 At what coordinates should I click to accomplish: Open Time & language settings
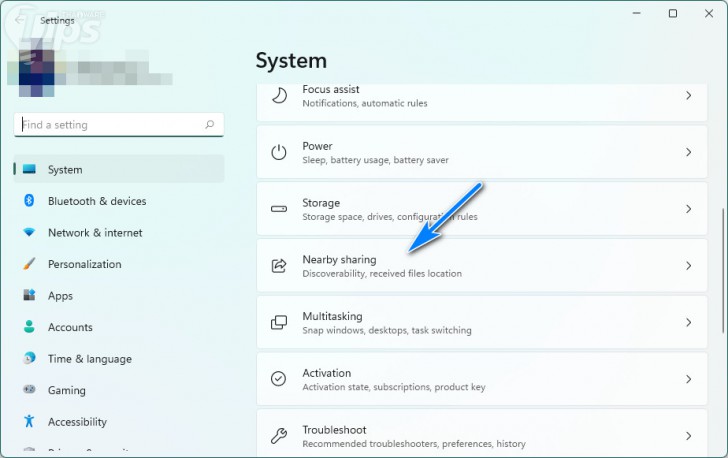(x=119, y=359)
